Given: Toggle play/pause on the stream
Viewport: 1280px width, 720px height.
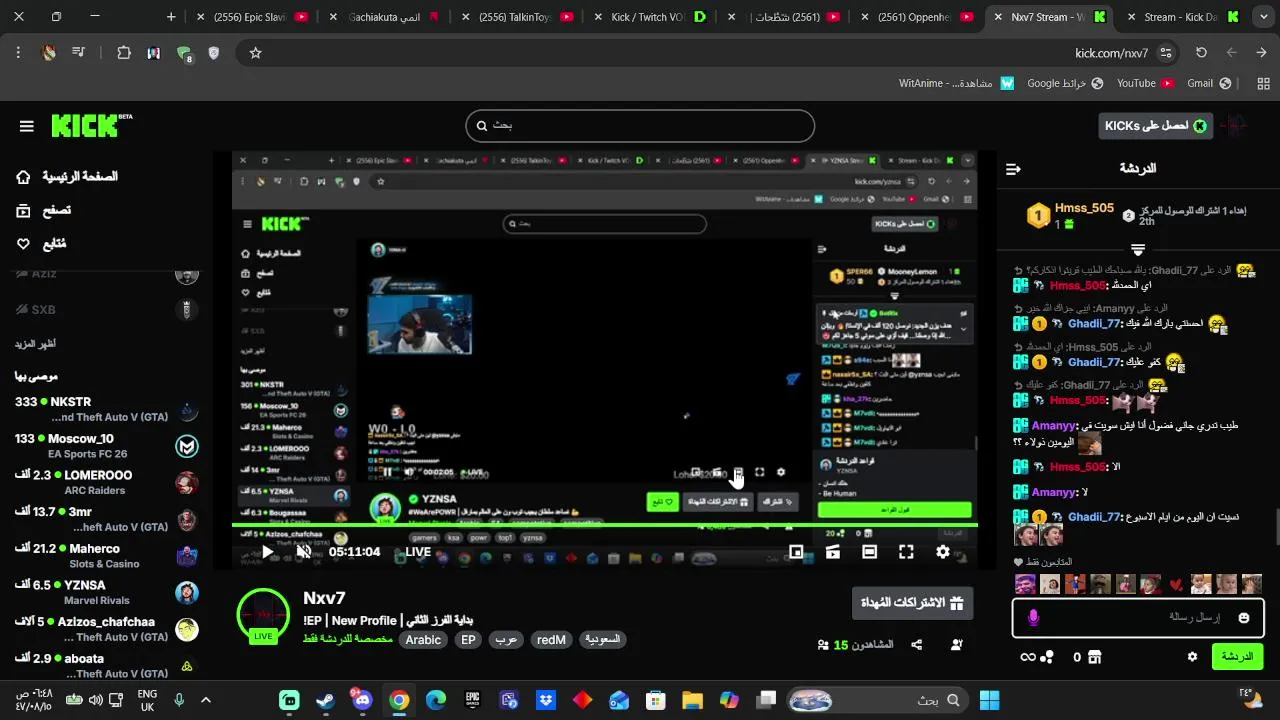Looking at the screenshot, I should [267, 552].
